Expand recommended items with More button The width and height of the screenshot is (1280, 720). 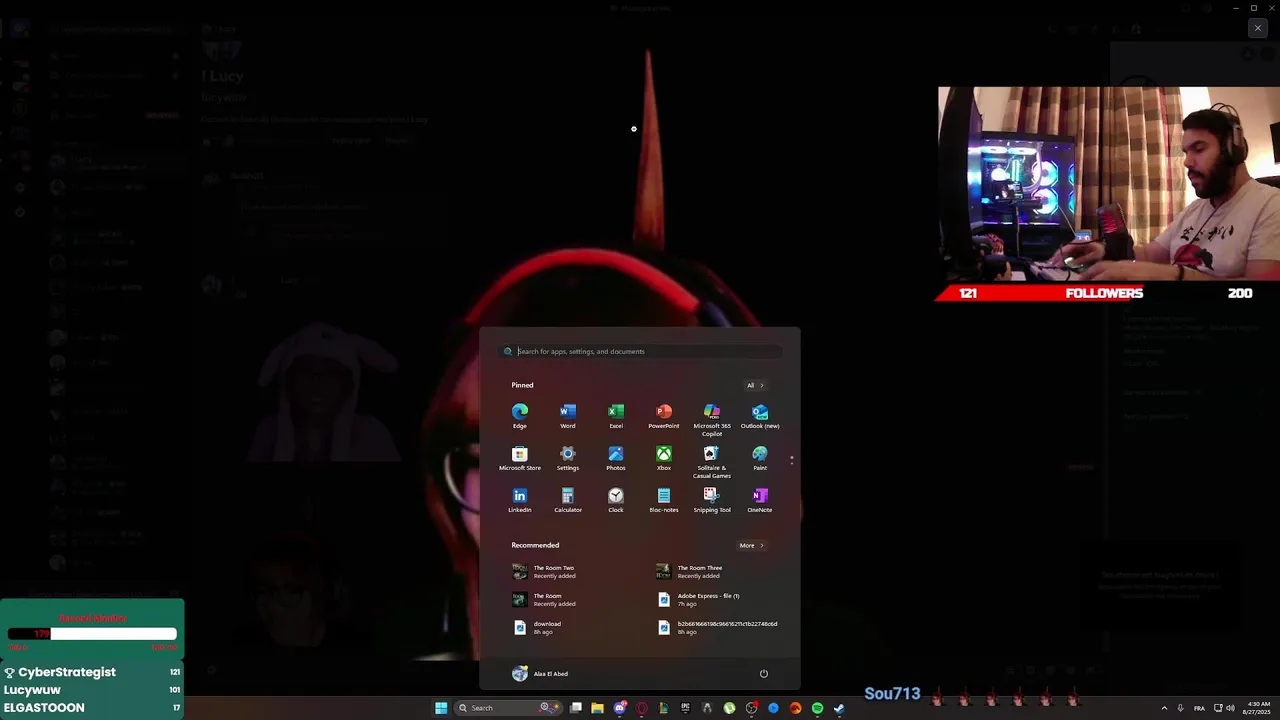point(751,545)
